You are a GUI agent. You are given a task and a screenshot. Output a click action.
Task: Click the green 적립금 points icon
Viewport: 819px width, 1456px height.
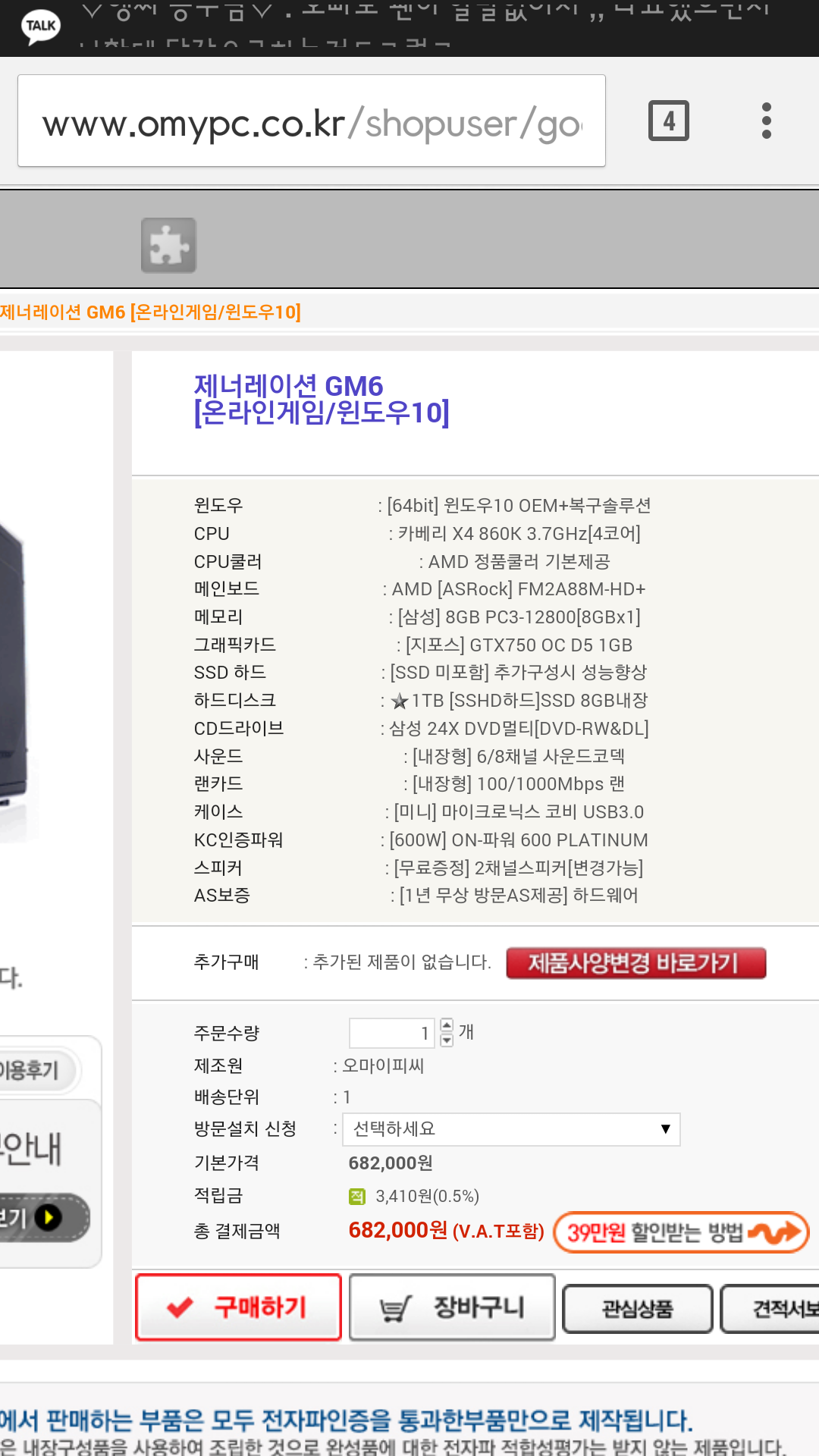(356, 1197)
